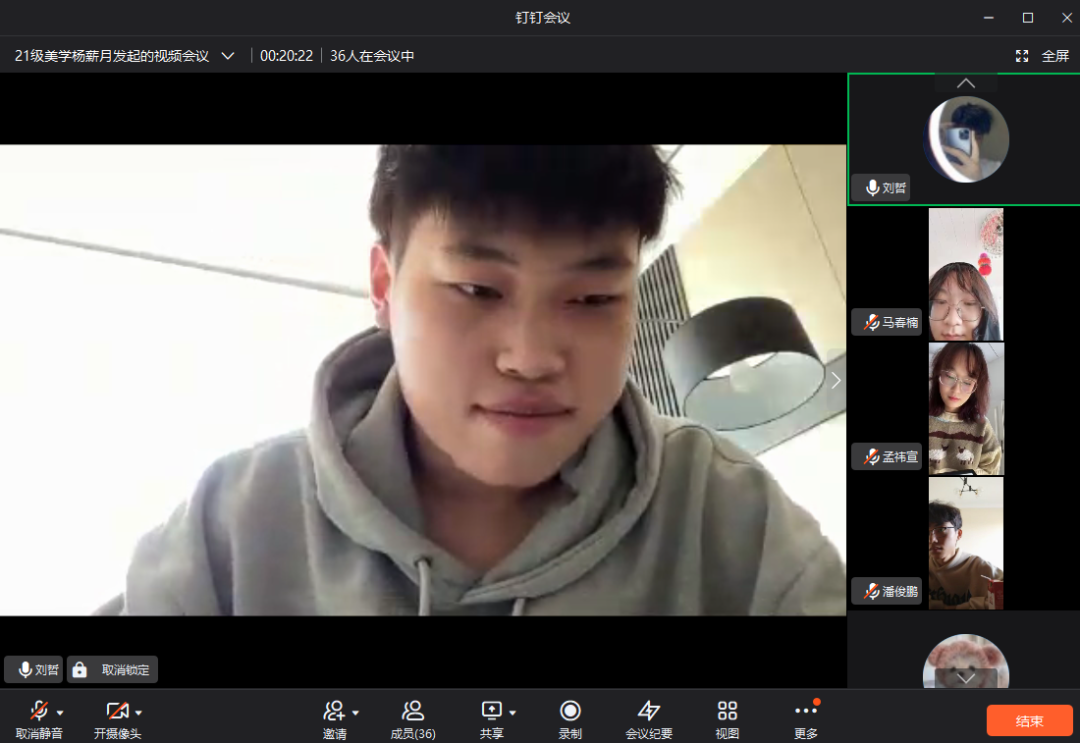The width and height of the screenshot is (1080, 743).
Task: Select 马春楠's video thumbnail
Action: [x=965, y=275]
